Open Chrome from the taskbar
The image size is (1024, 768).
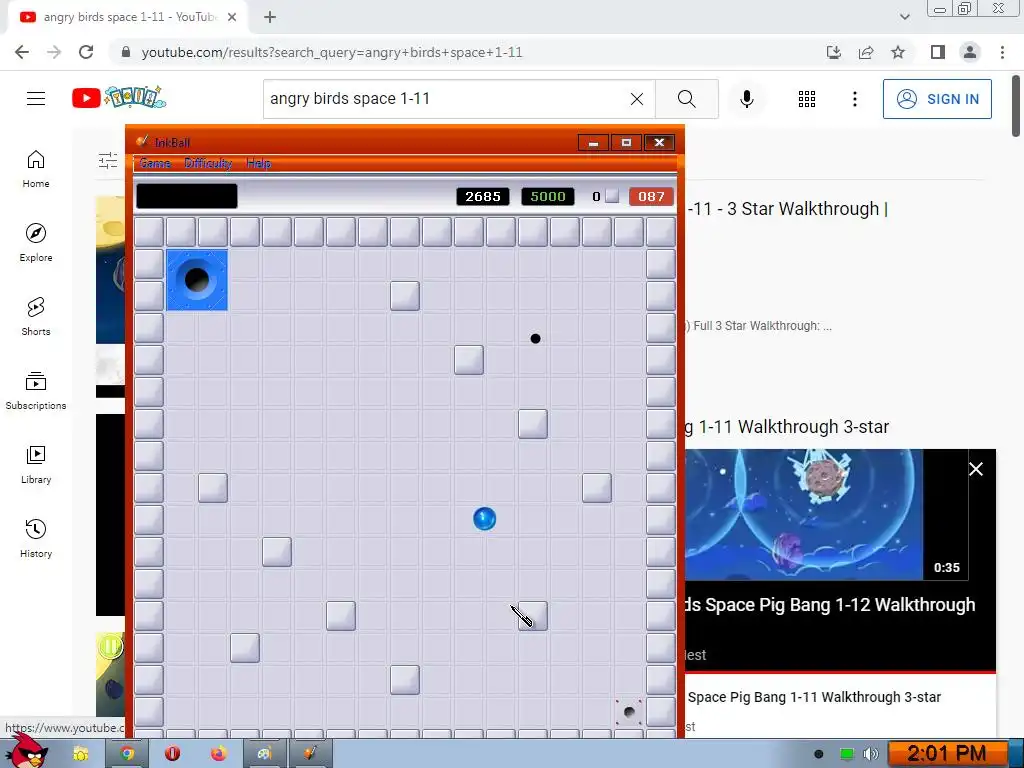[127, 754]
